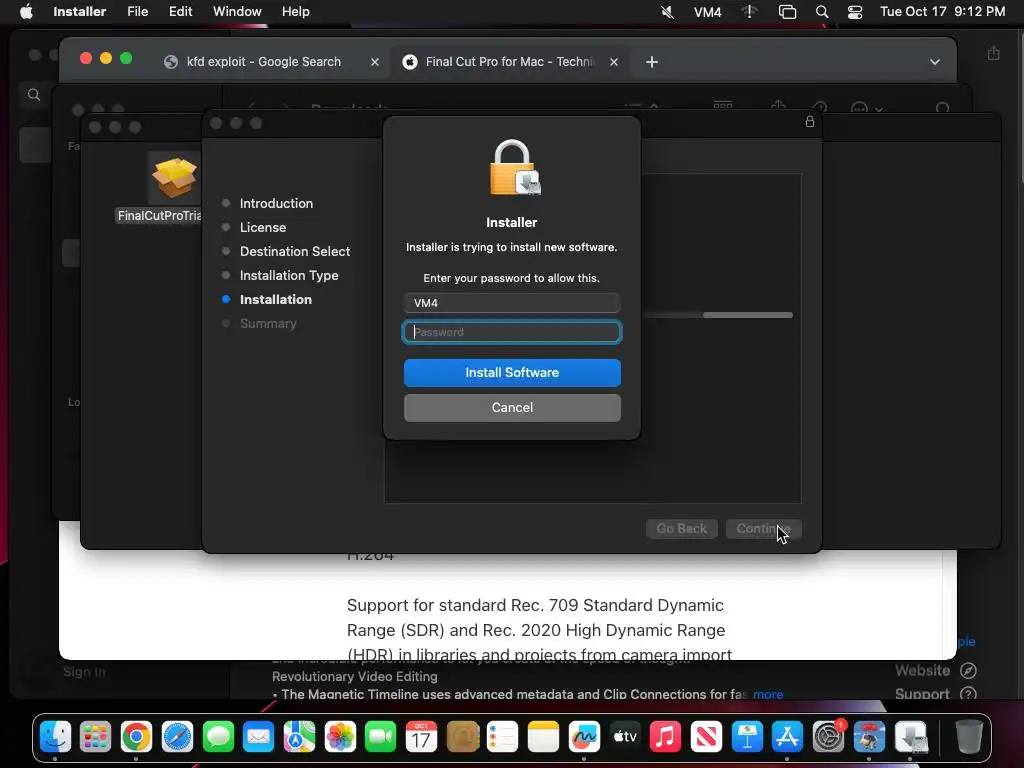Screen dimensions: 1024x768
Task: Open Photos from the Dock
Action: (x=340, y=737)
